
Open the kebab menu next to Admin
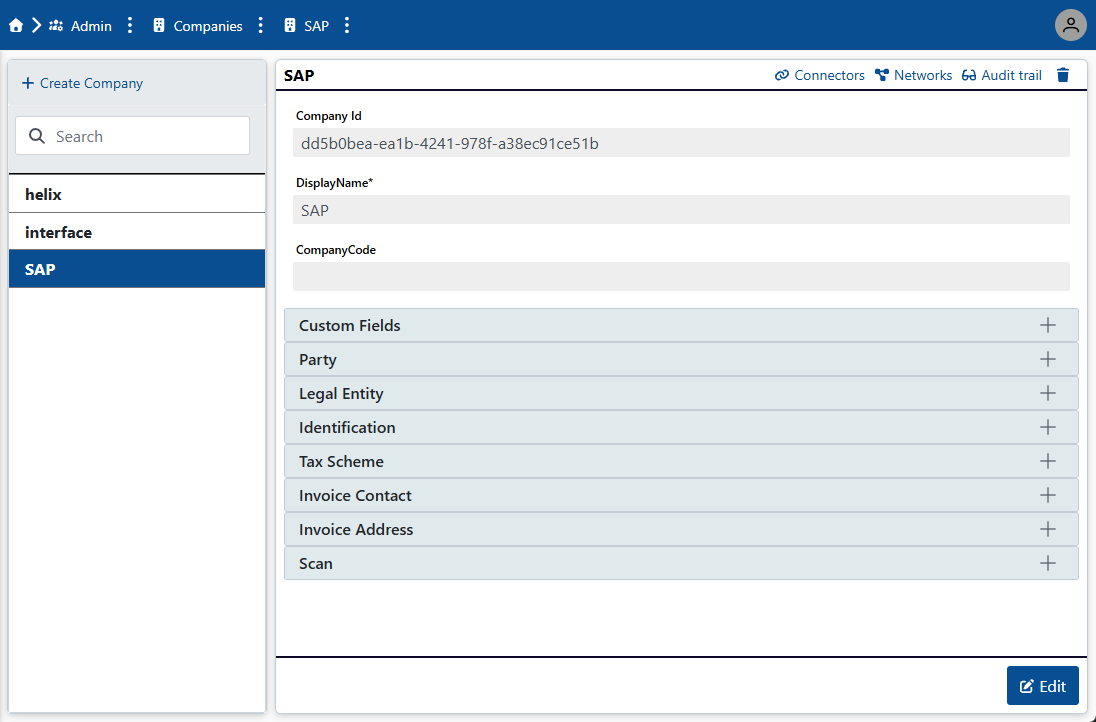point(130,25)
